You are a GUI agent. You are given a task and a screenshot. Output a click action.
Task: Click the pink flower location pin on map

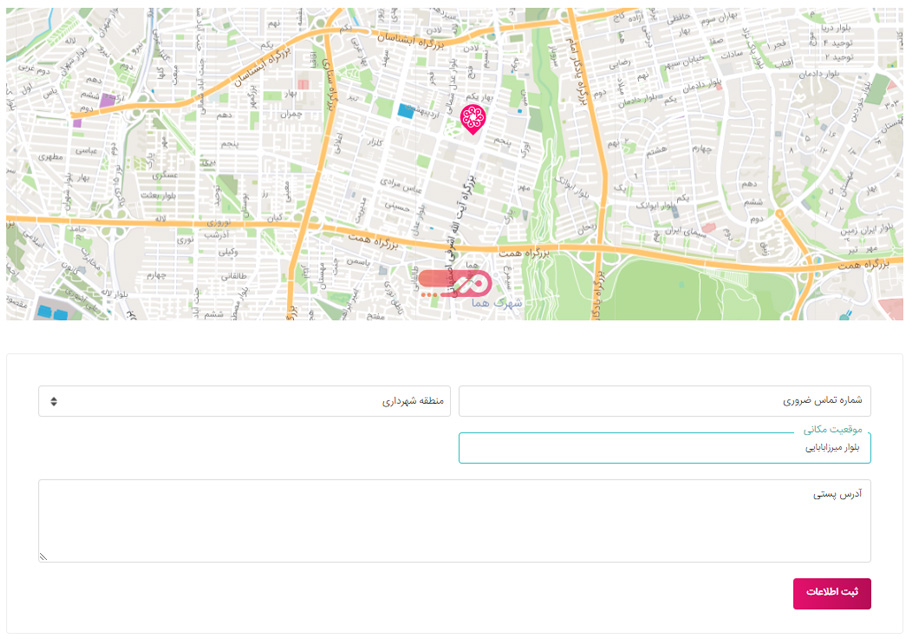(472, 118)
